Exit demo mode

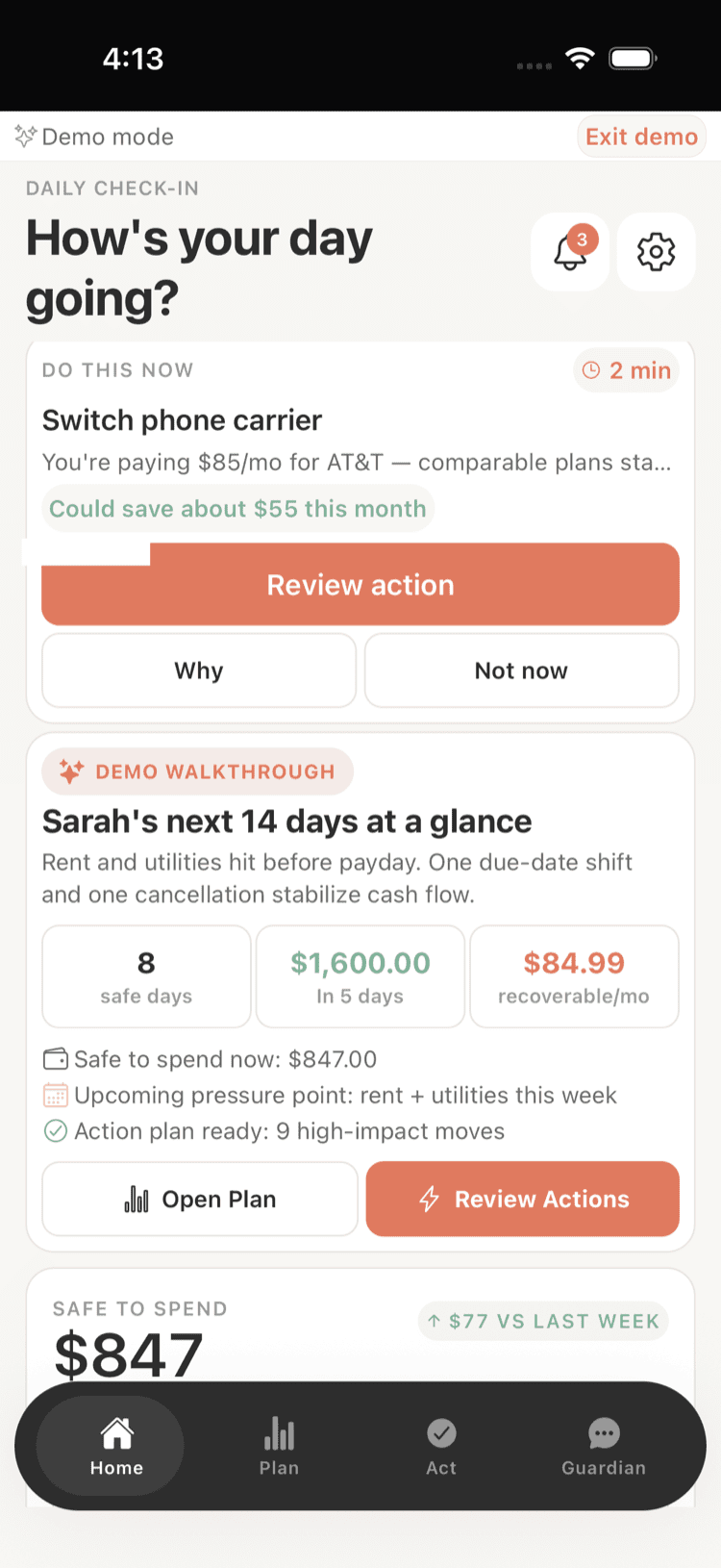(641, 137)
